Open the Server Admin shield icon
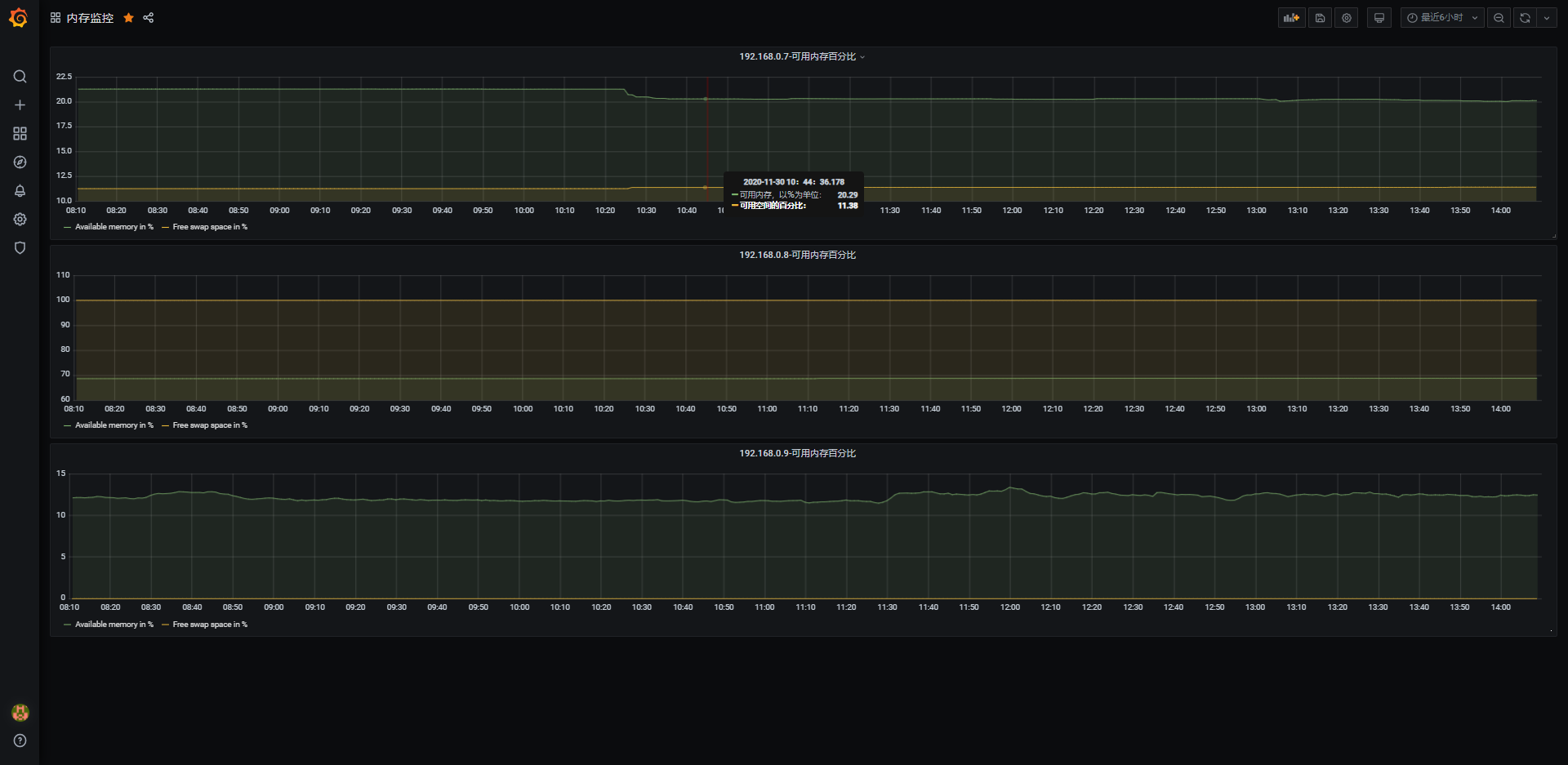 click(x=20, y=248)
